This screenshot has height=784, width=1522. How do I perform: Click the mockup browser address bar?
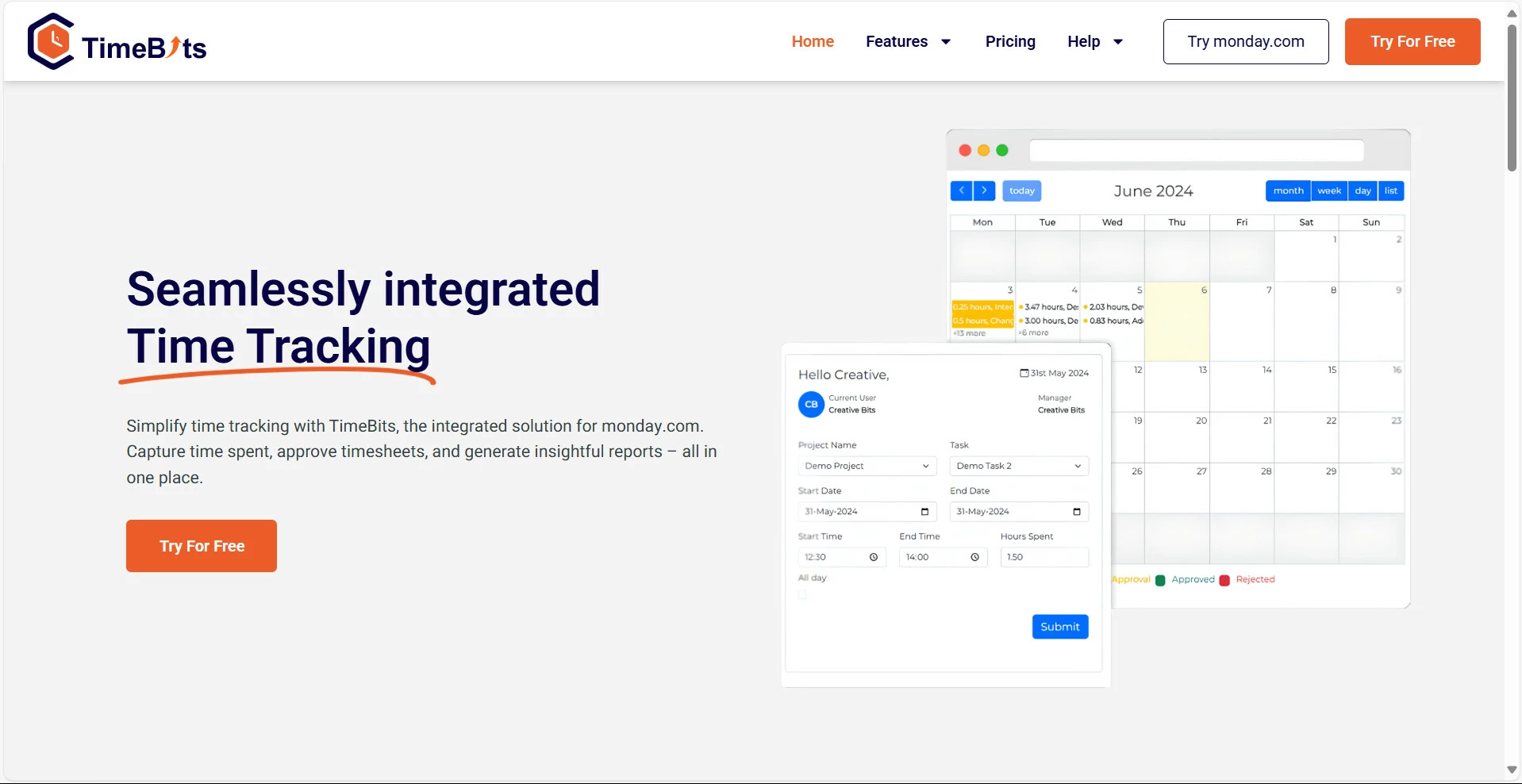tap(1197, 150)
